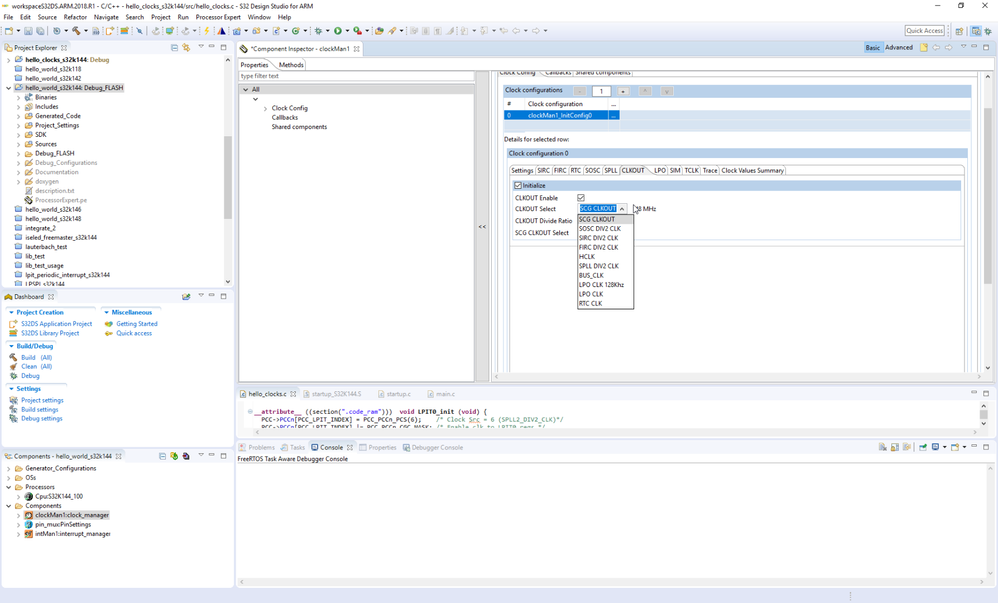This screenshot has width=998, height=603.
Task: Click the Save toolbar icon
Action: 28,31
